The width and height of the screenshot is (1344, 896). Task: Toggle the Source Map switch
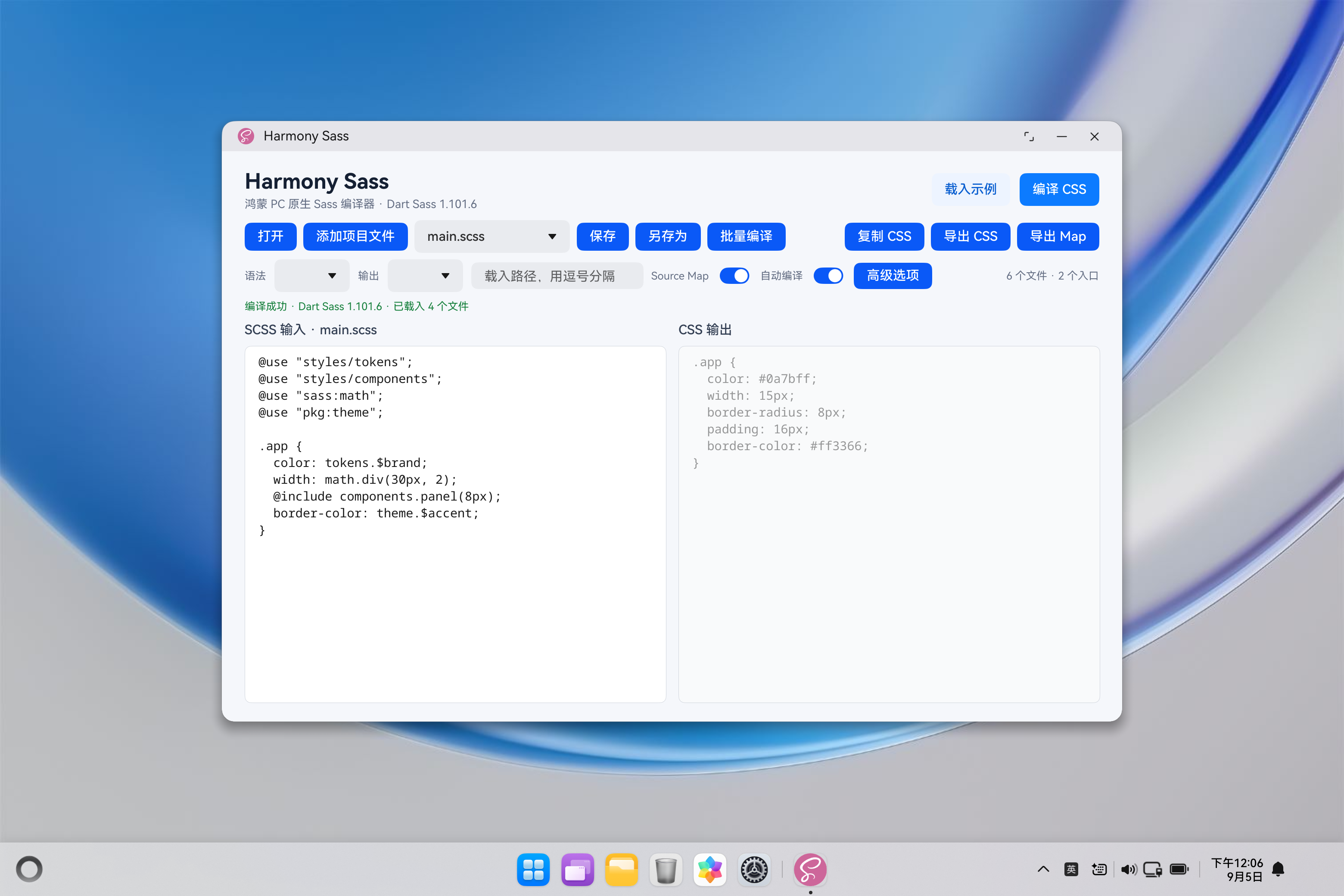[734, 276]
